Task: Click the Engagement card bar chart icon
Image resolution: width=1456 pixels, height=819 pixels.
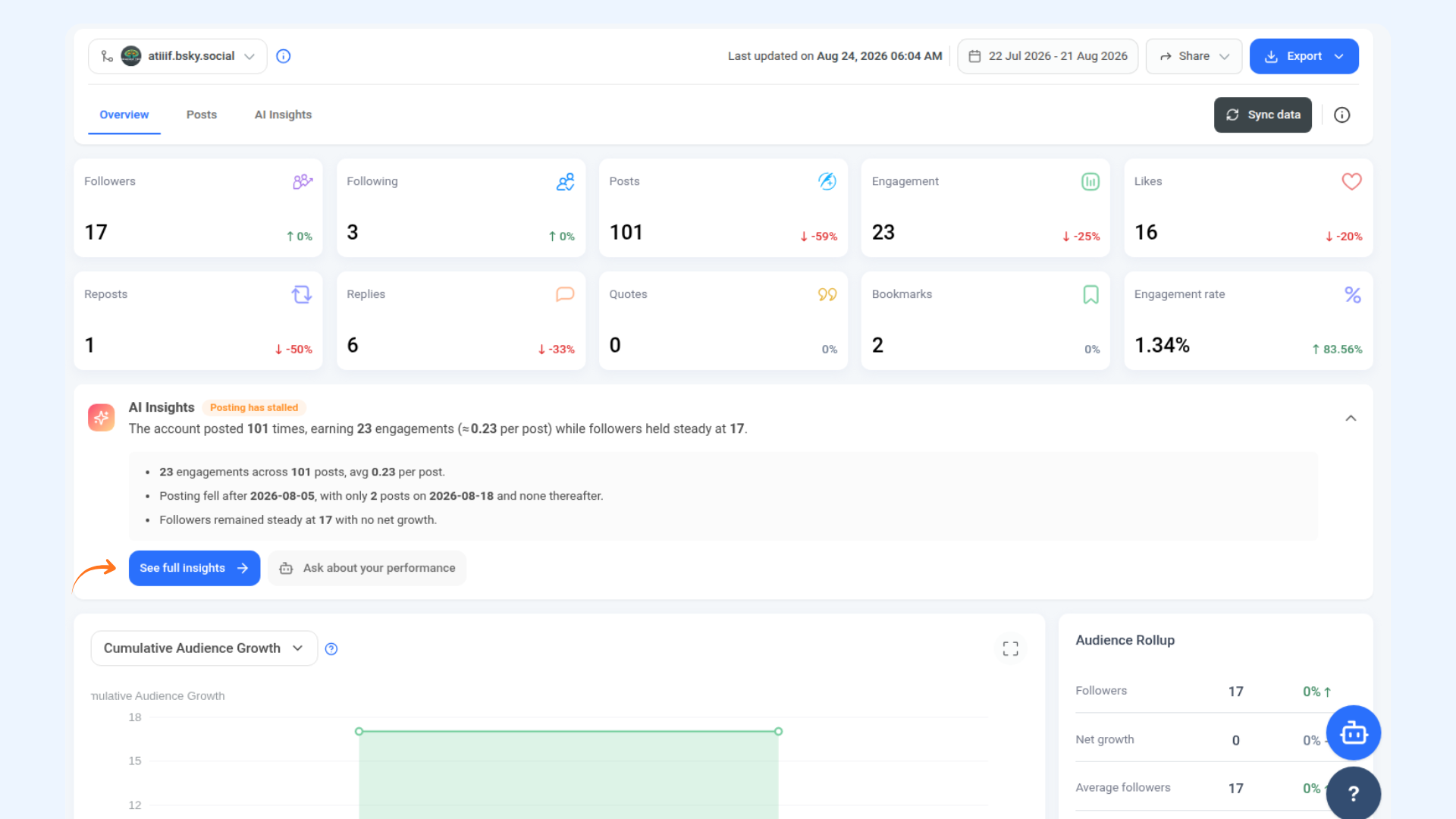Action: pos(1090,181)
